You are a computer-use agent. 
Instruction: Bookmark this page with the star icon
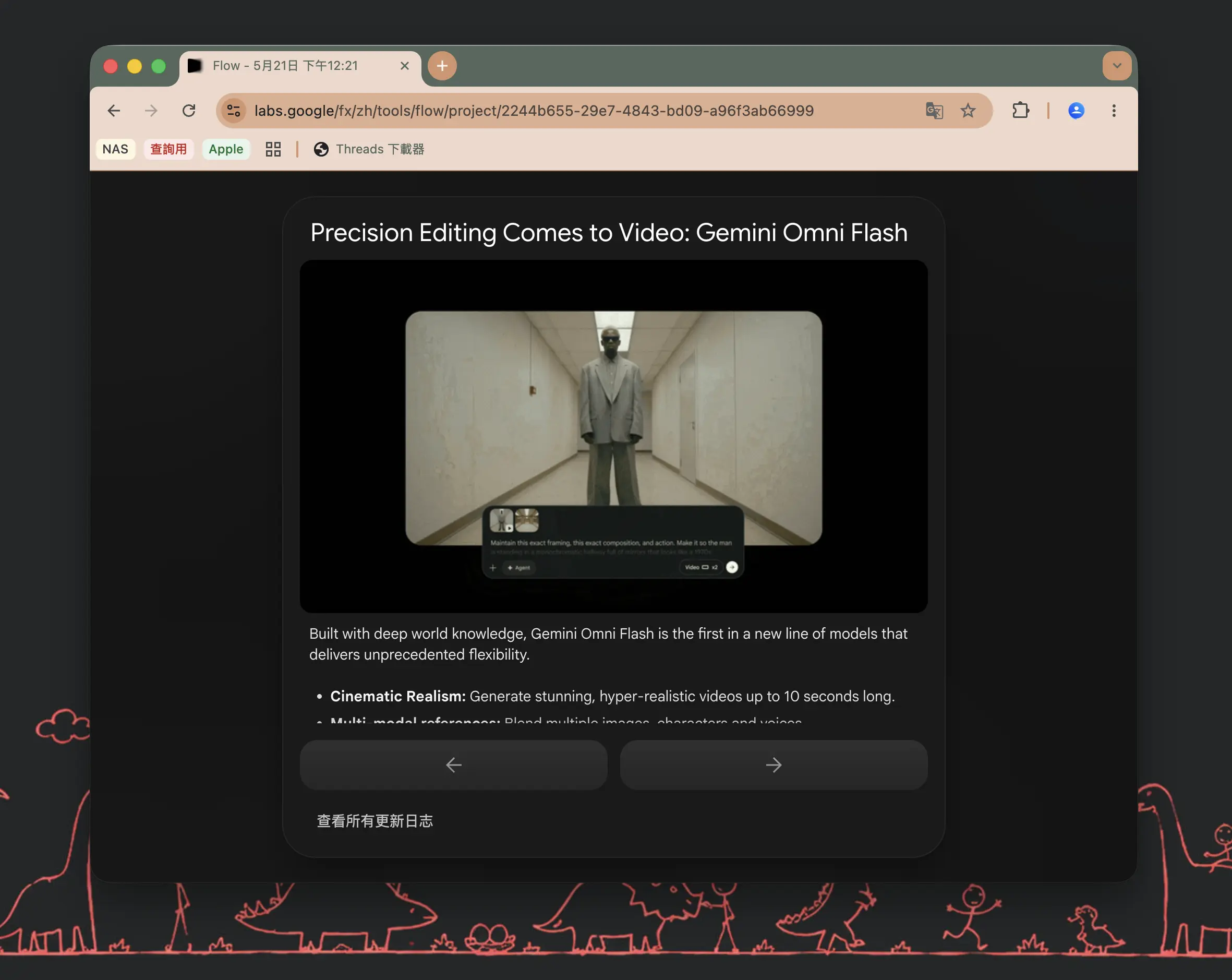pyautogui.click(x=968, y=110)
